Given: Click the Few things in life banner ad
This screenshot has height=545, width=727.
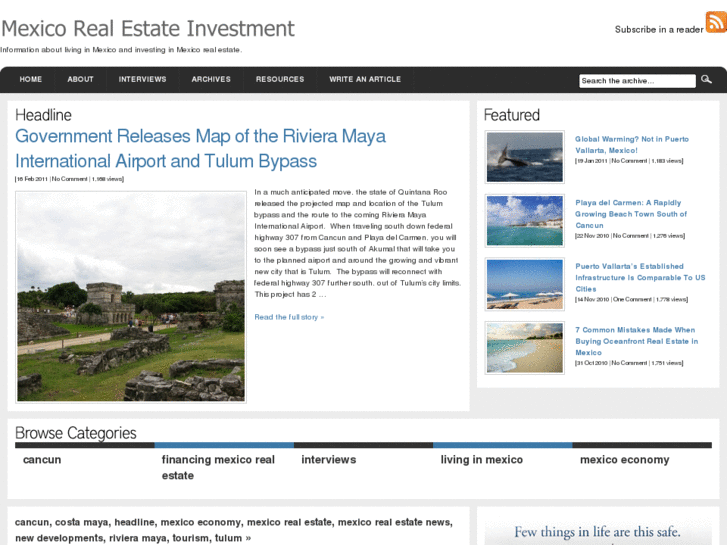Looking at the screenshot, I should [x=598, y=531].
